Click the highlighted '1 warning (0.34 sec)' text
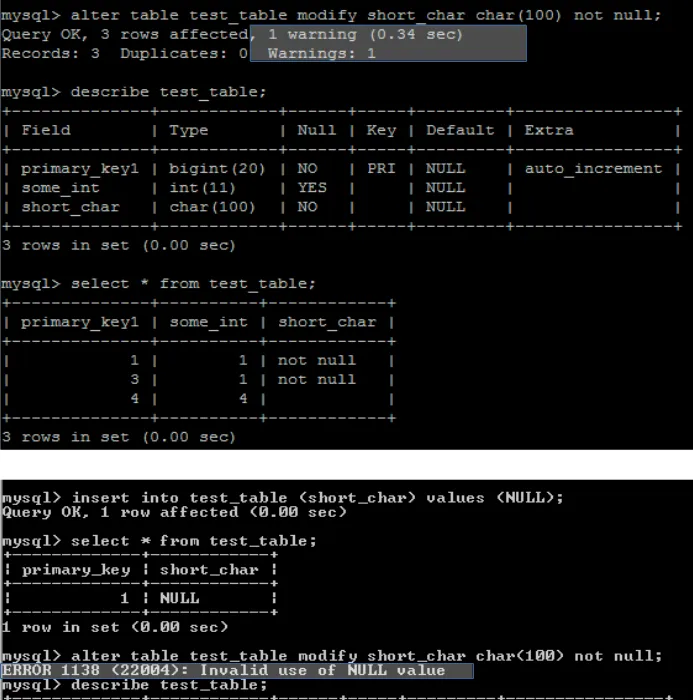Image resolution: width=693 pixels, height=700 pixels. (366, 34)
